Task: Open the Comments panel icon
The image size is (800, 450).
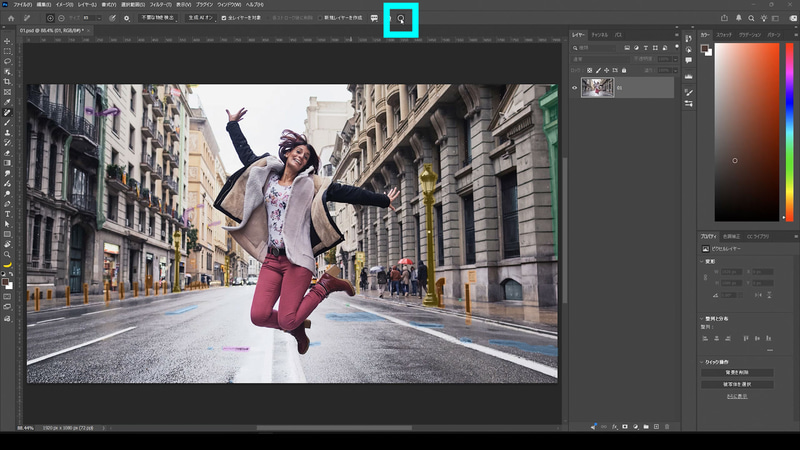Action: (x=689, y=60)
